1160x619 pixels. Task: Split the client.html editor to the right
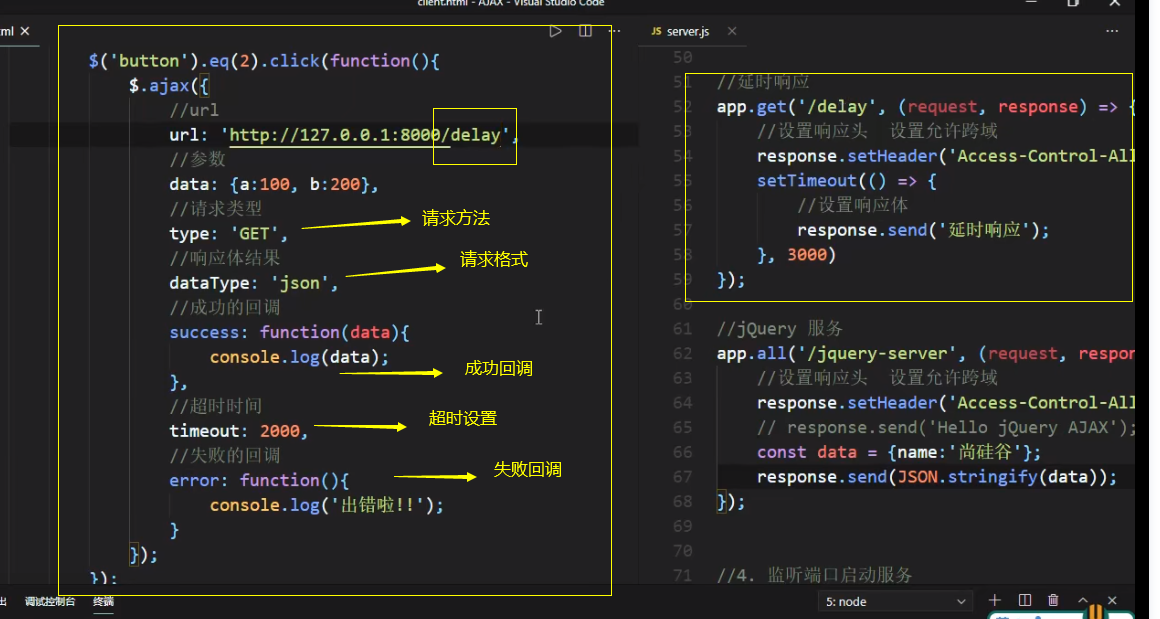tap(585, 31)
